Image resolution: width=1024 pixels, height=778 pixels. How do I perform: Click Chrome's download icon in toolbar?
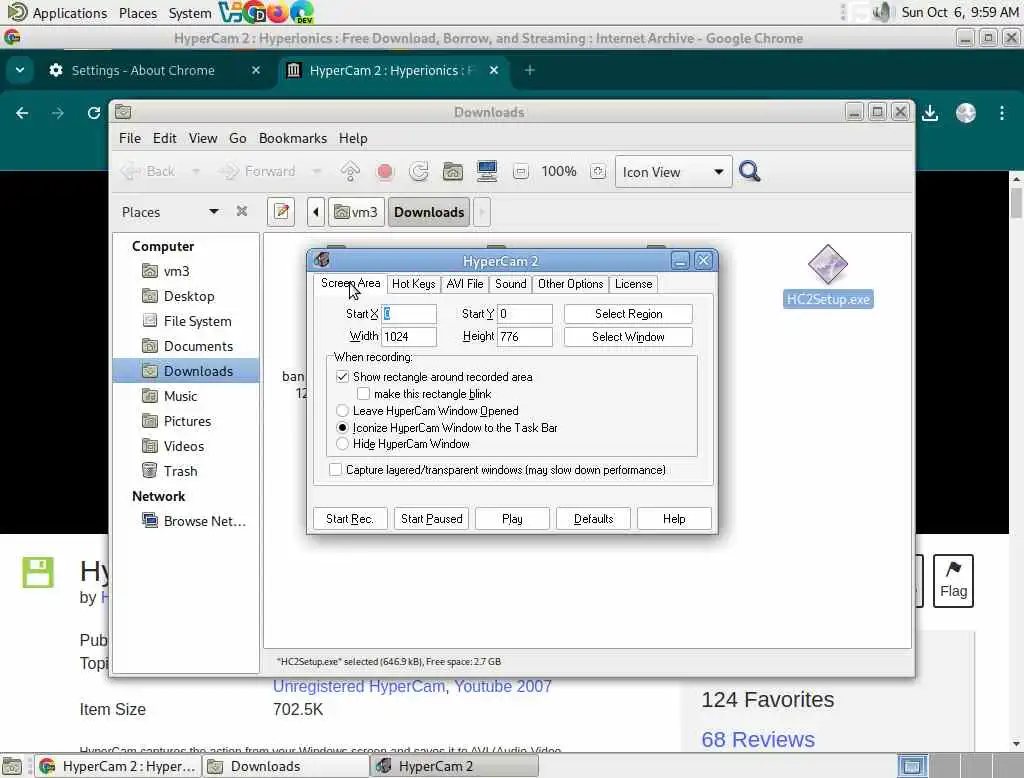tap(930, 113)
